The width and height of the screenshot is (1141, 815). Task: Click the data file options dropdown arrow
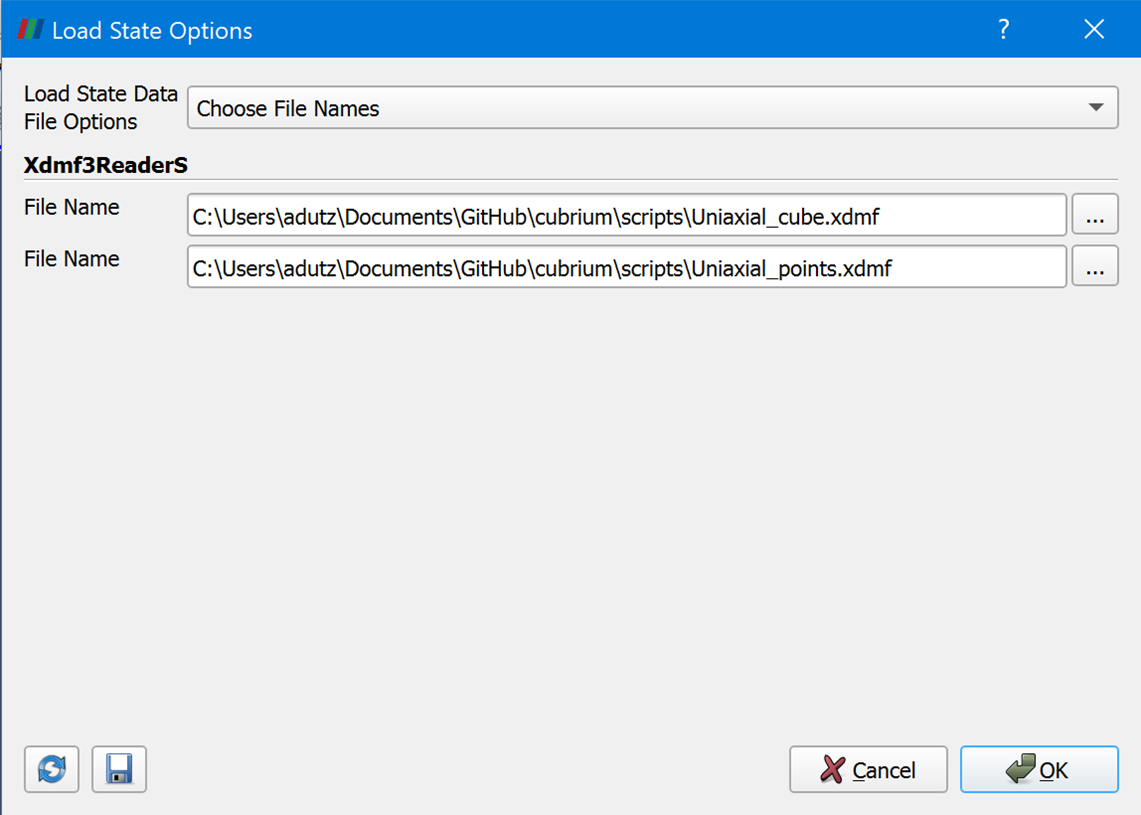(1096, 108)
